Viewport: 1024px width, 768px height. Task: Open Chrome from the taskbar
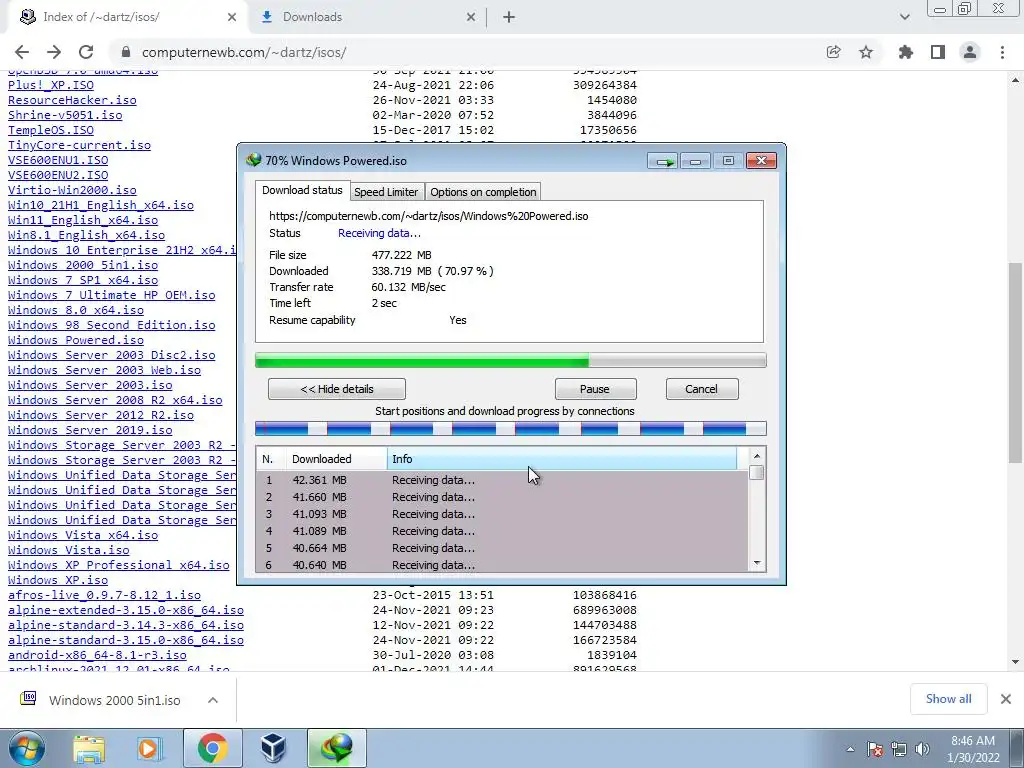(213, 748)
